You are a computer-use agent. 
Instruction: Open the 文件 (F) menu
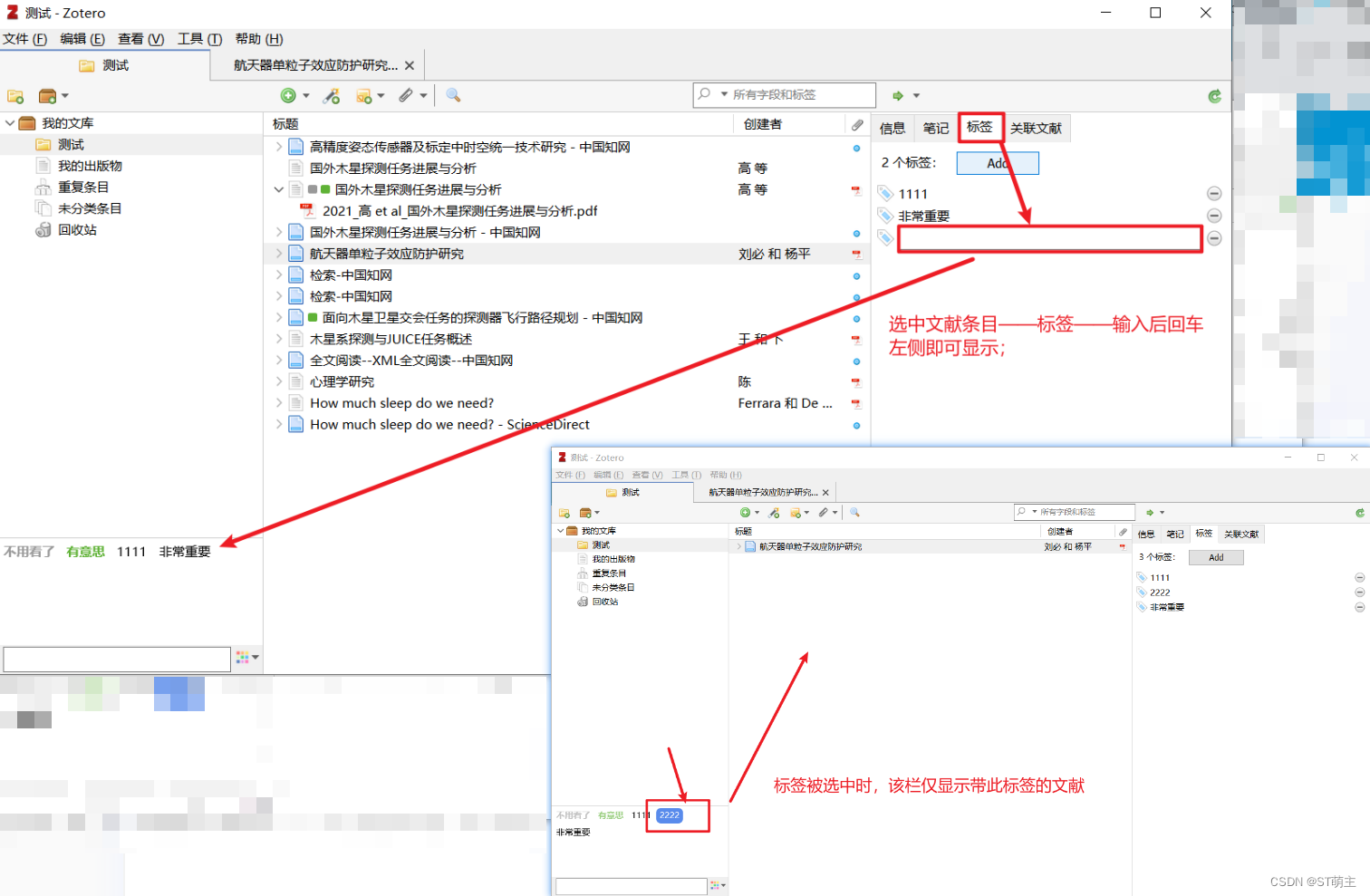pos(24,39)
